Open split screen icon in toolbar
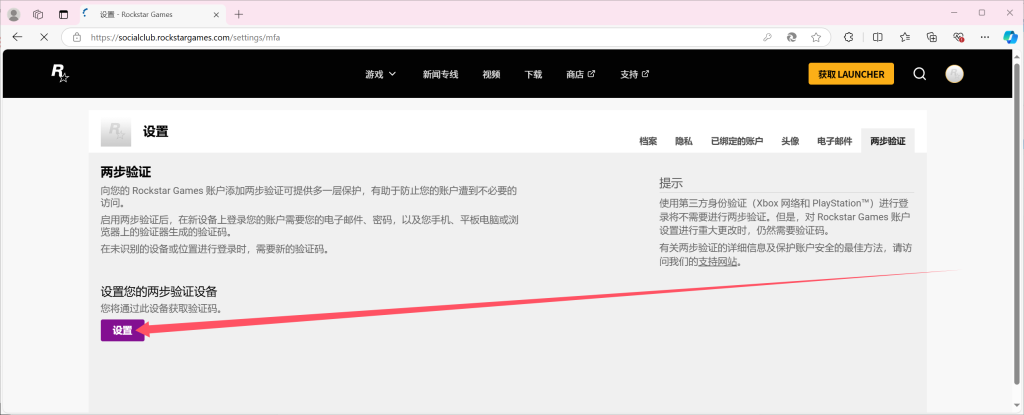The image size is (1024, 415). tap(878, 37)
